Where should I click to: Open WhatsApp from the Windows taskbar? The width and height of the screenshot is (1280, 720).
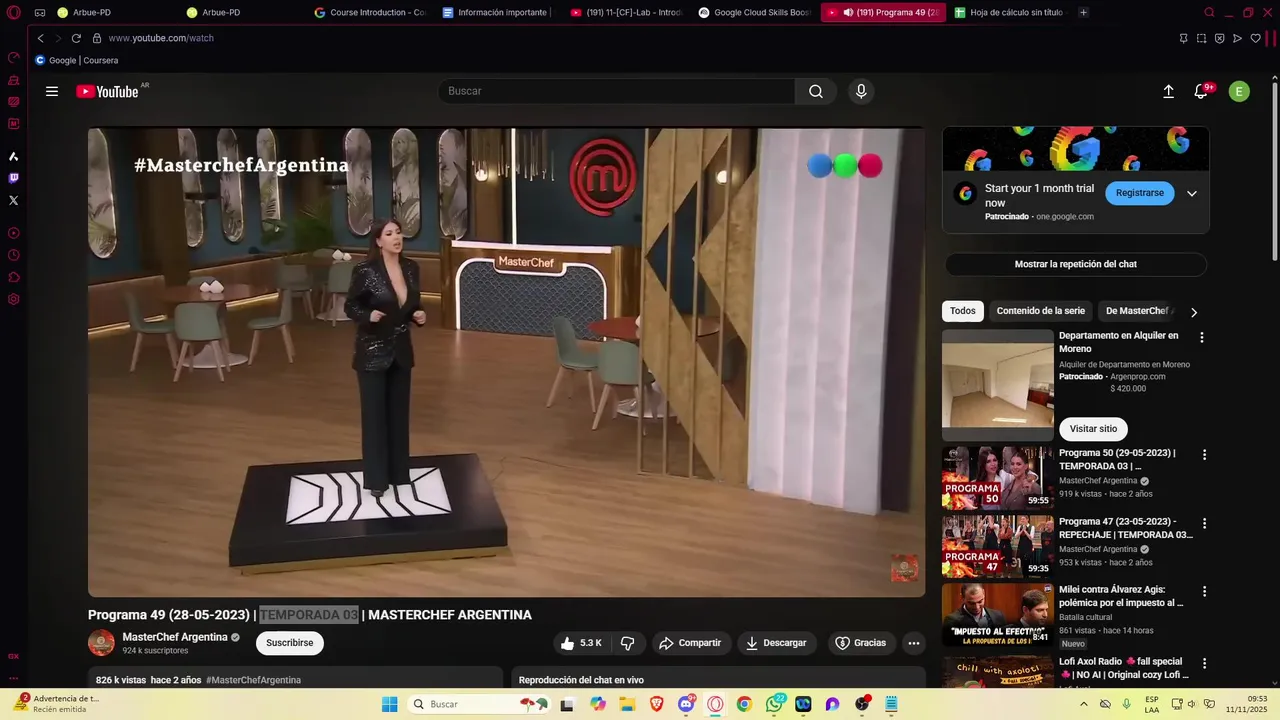774,704
